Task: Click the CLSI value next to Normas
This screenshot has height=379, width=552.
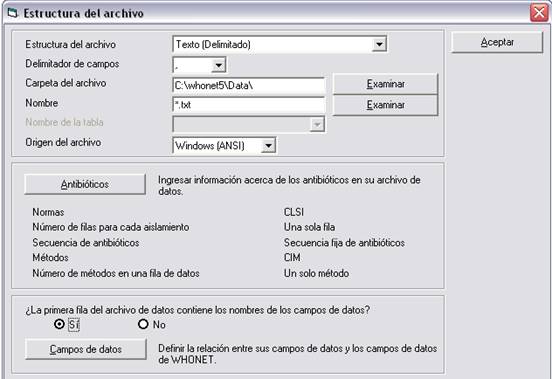Action: (x=294, y=212)
